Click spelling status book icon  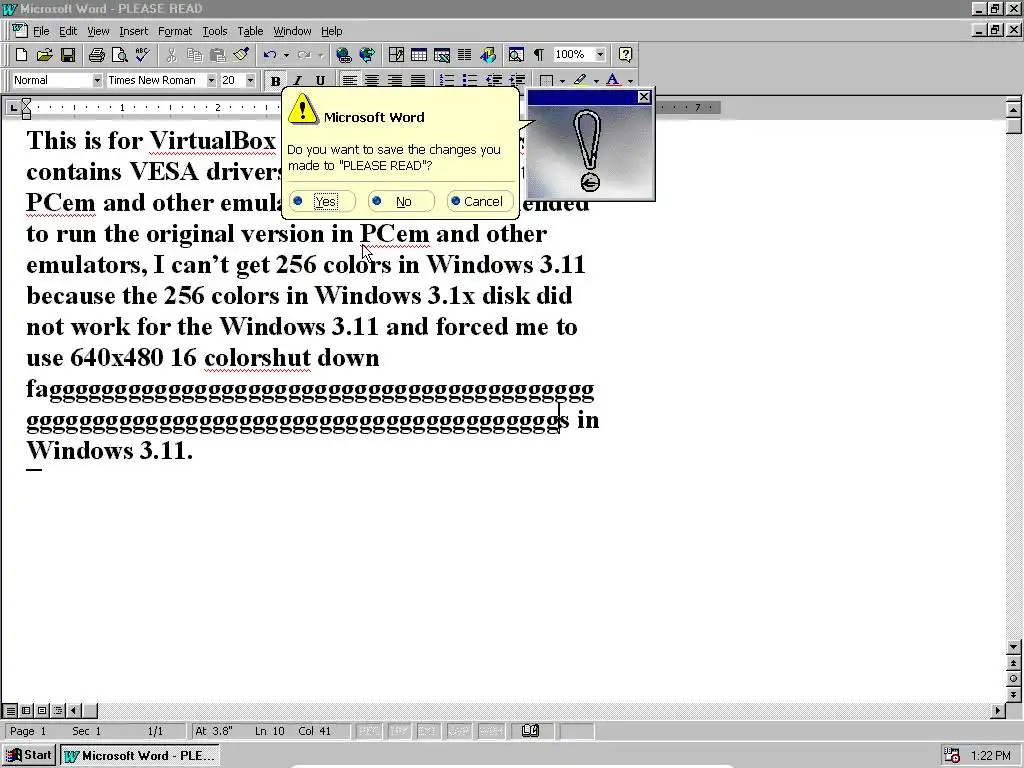point(530,731)
